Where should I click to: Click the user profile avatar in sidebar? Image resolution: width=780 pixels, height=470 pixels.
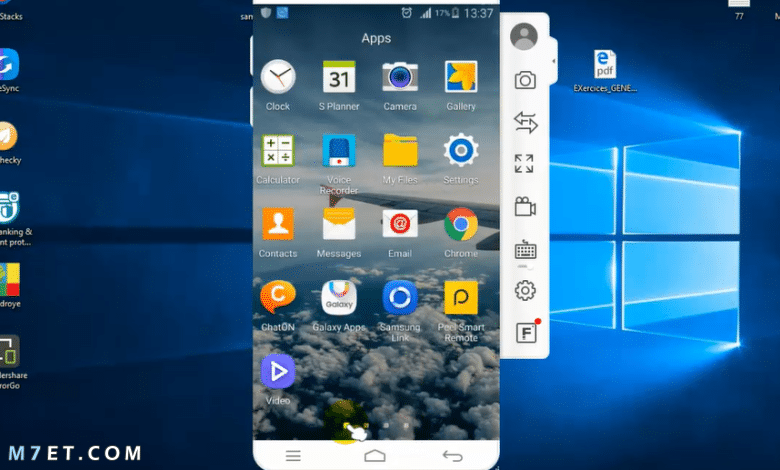tap(524, 36)
